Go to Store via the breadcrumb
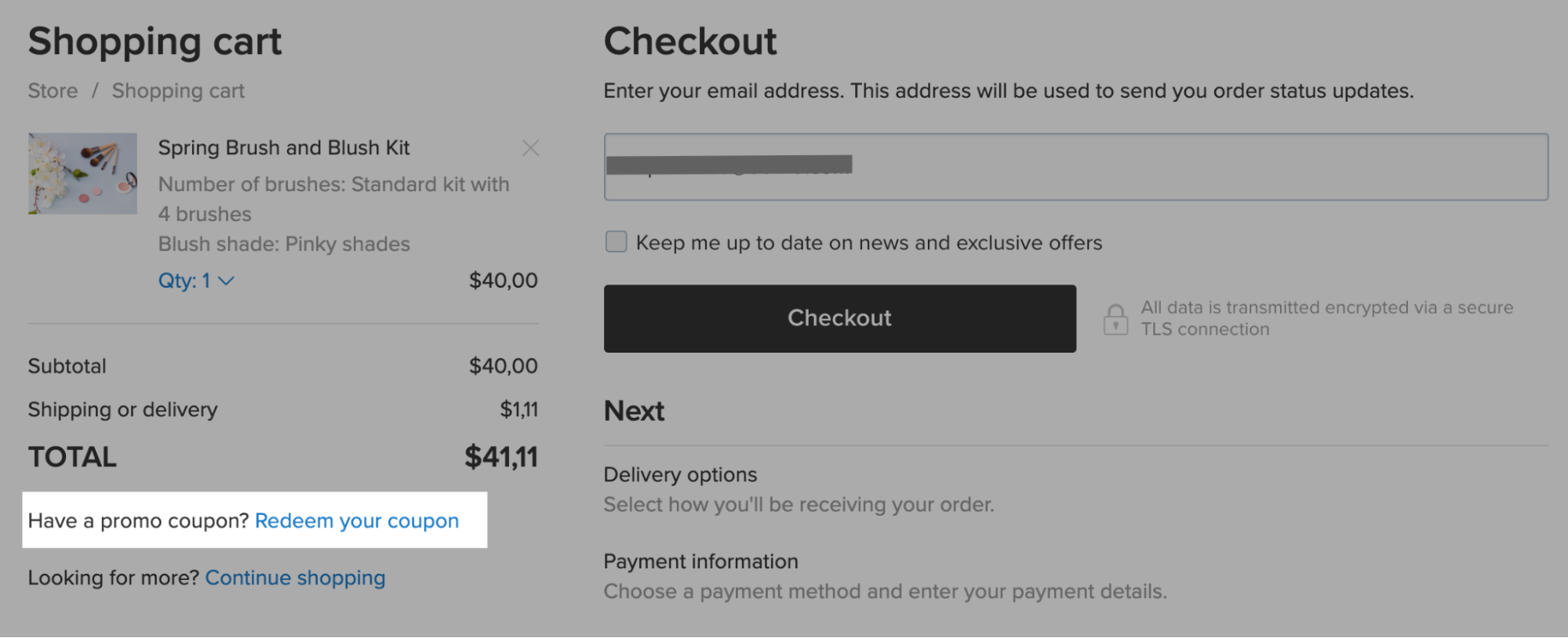Viewport: 1568px width, 638px height. (52, 90)
